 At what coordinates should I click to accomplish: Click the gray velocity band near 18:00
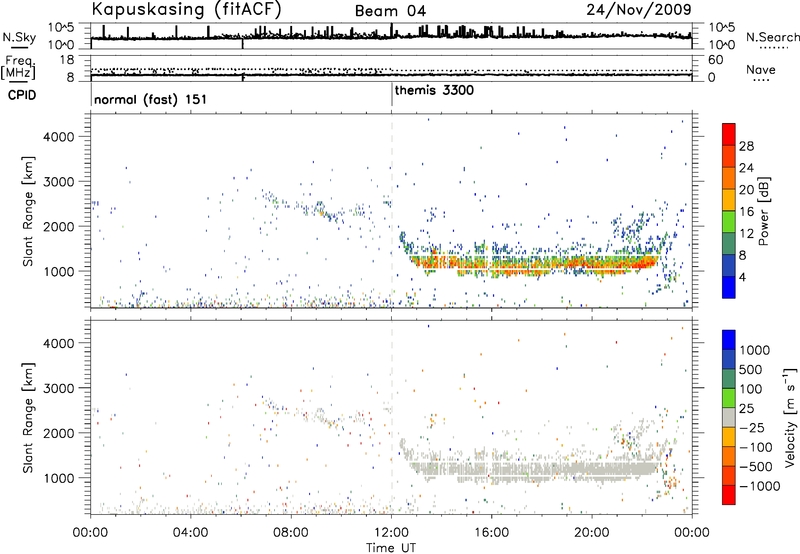coord(542,471)
